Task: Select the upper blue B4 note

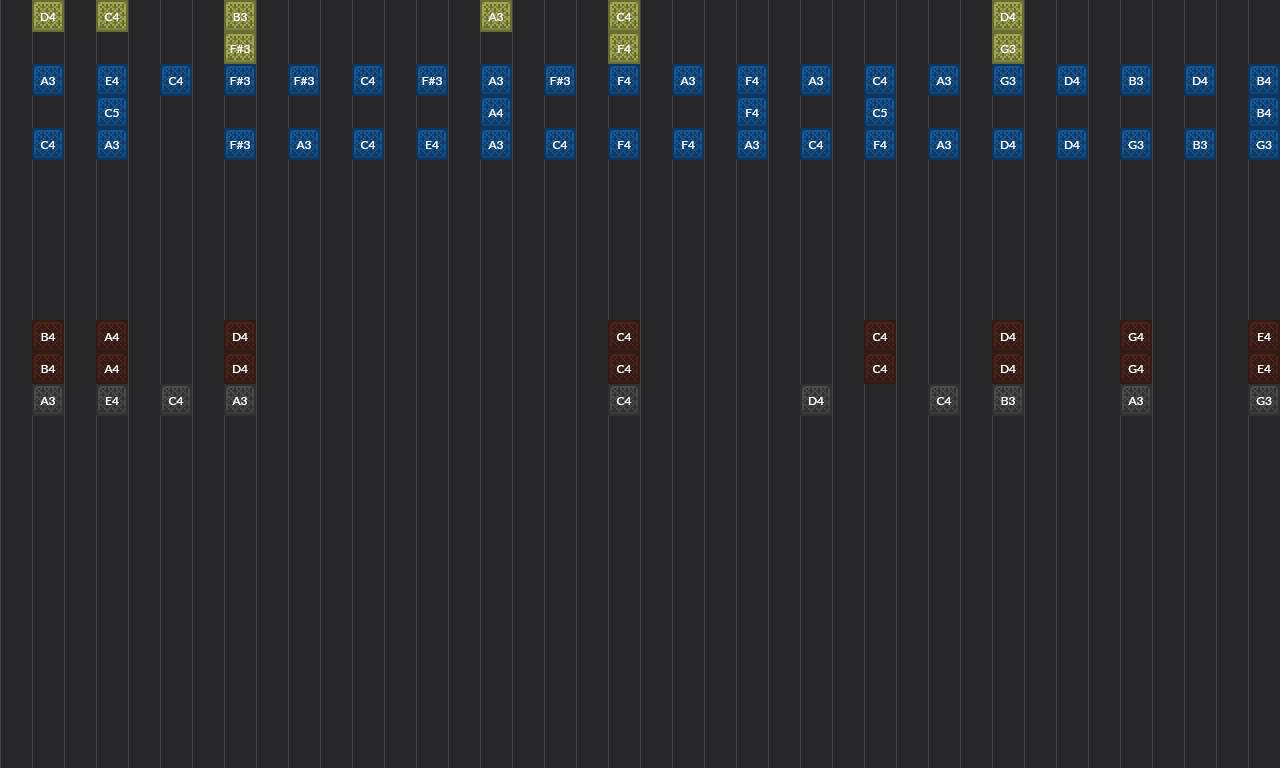Action: tap(1264, 81)
